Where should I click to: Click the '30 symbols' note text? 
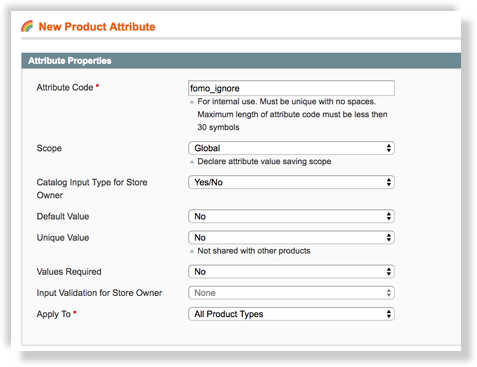pyautogui.click(x=218, y=127)
